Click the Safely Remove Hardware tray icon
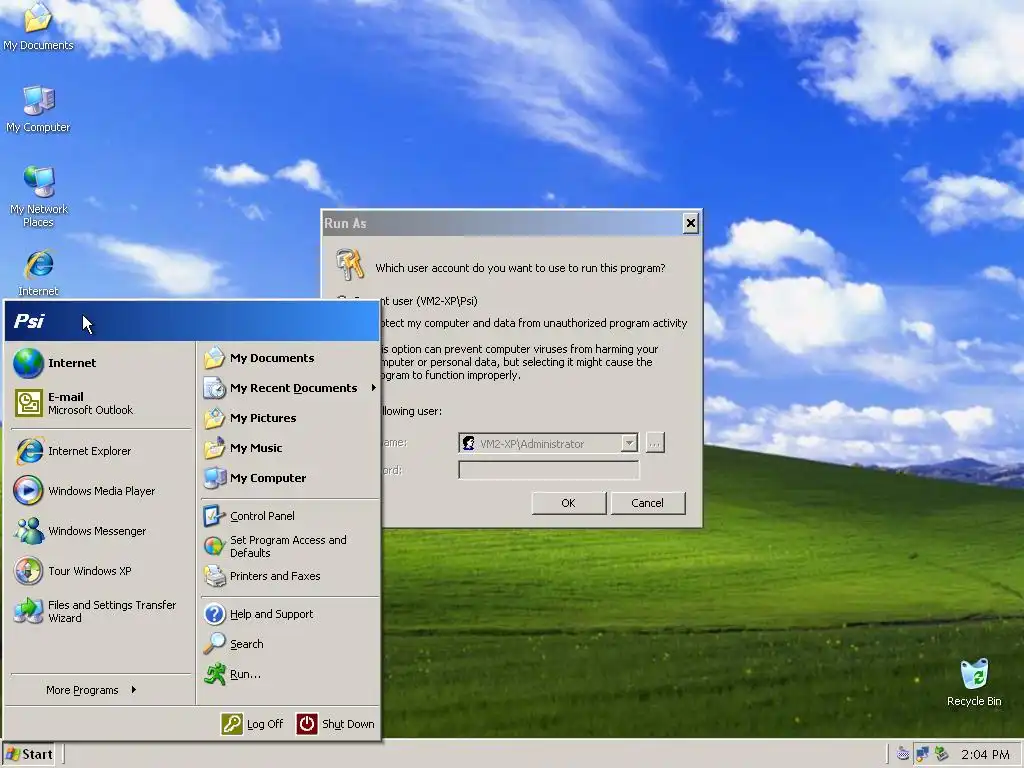The height and width of the screenshot is (768, 1024). tap(941, 754)
